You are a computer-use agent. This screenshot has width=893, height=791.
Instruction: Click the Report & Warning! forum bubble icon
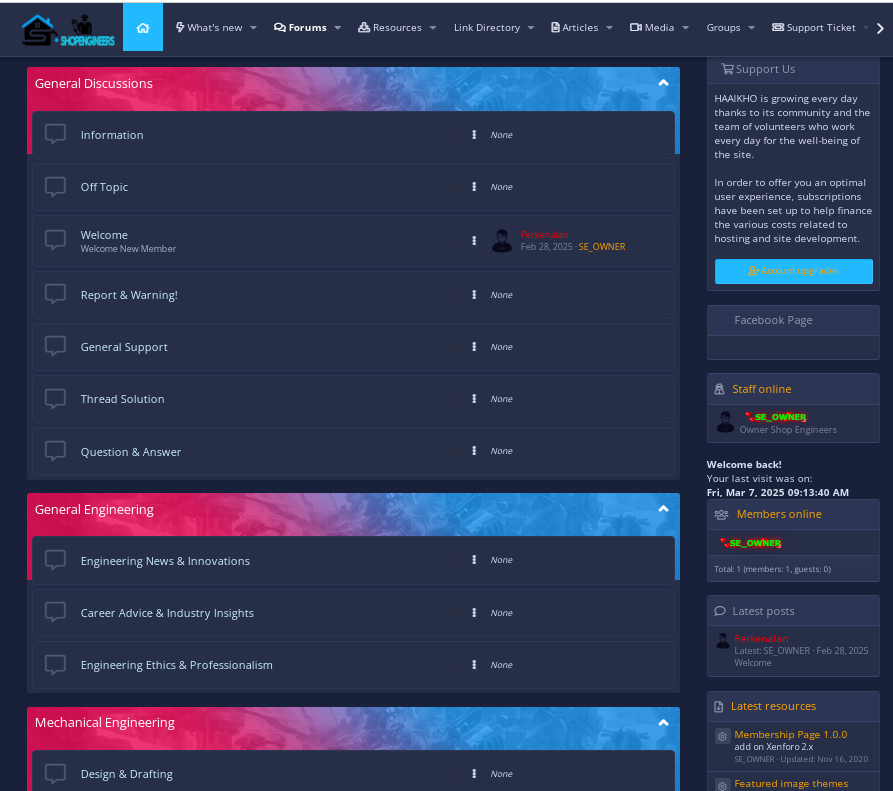pyautogui.click(x=55, y=294)
